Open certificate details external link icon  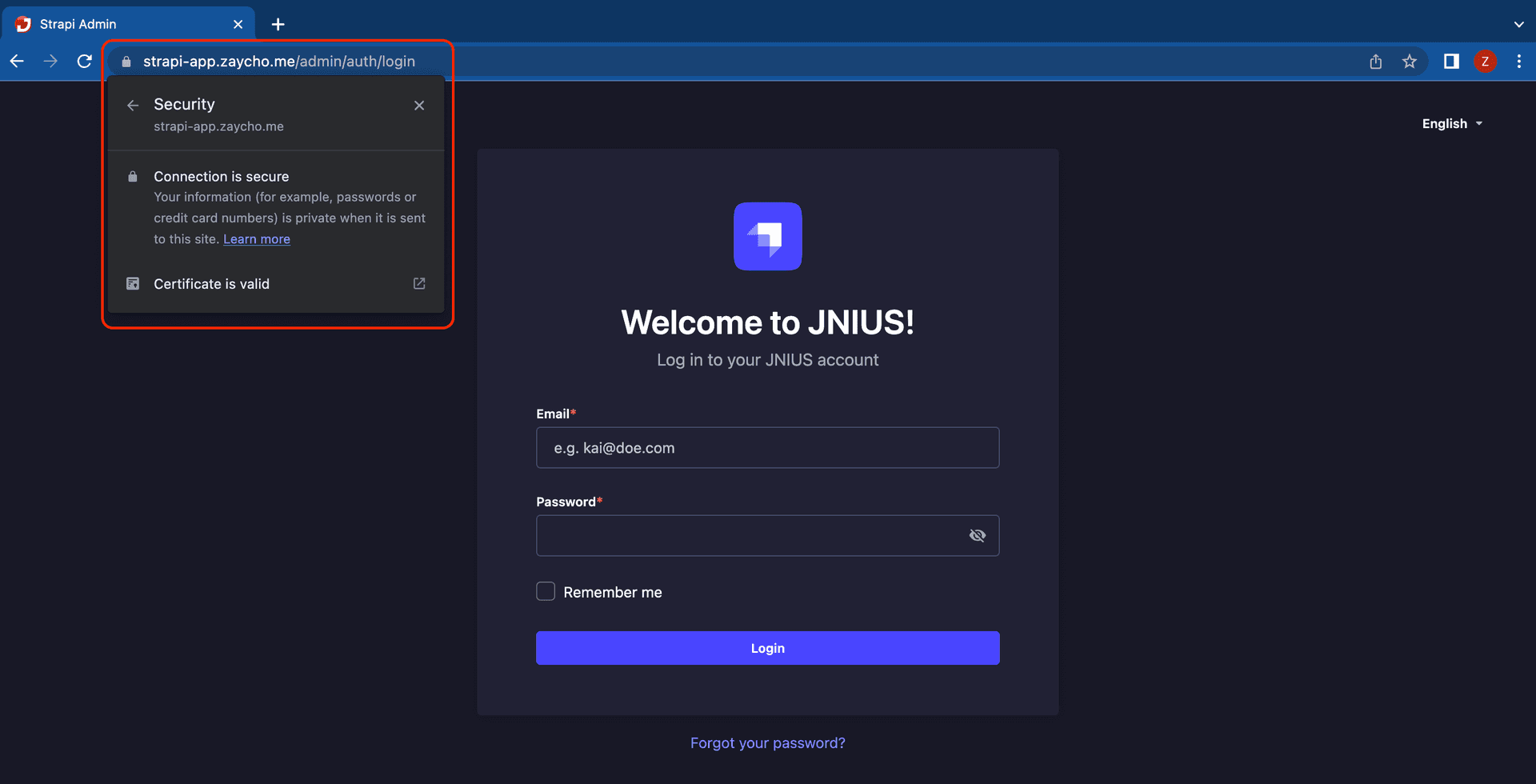coord(419,283)
